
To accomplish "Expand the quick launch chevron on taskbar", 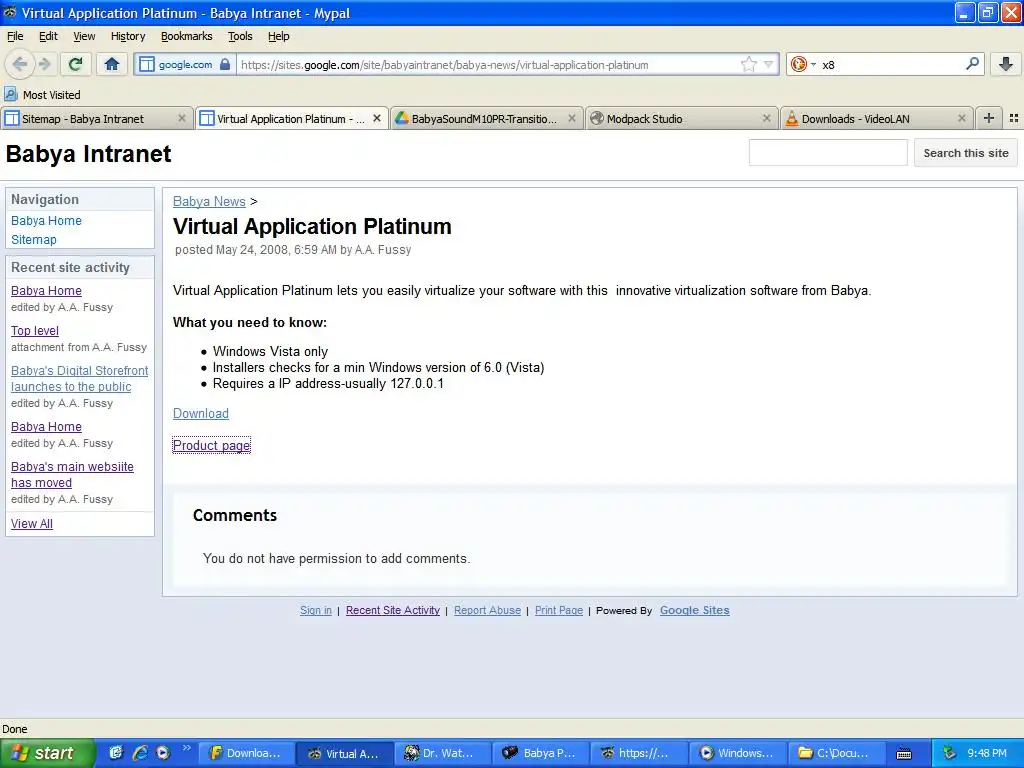I will click(x=186, y=748).
